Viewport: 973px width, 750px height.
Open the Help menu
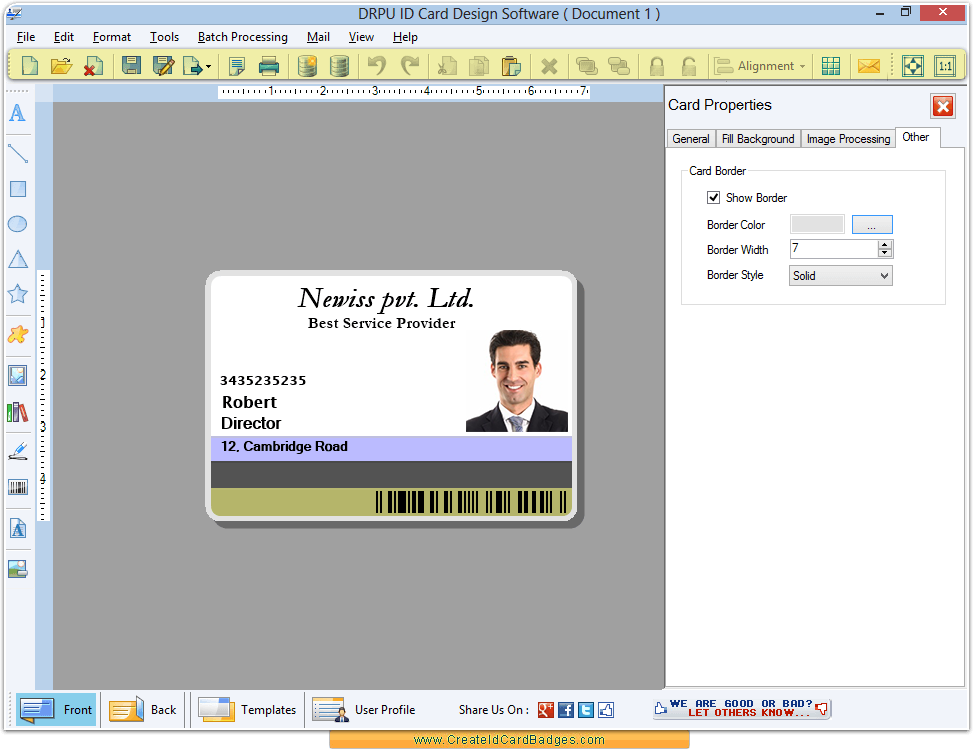(405, 37)
